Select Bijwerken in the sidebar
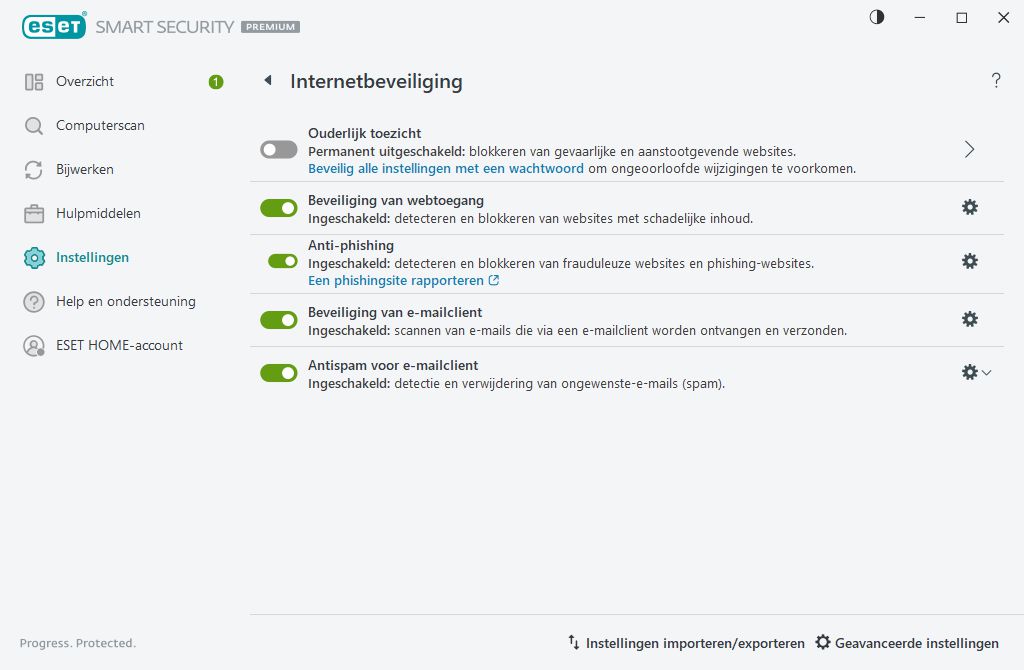The height and width of the screenshot is (670, 1024). pyautogui.click(x=87, y=169)
